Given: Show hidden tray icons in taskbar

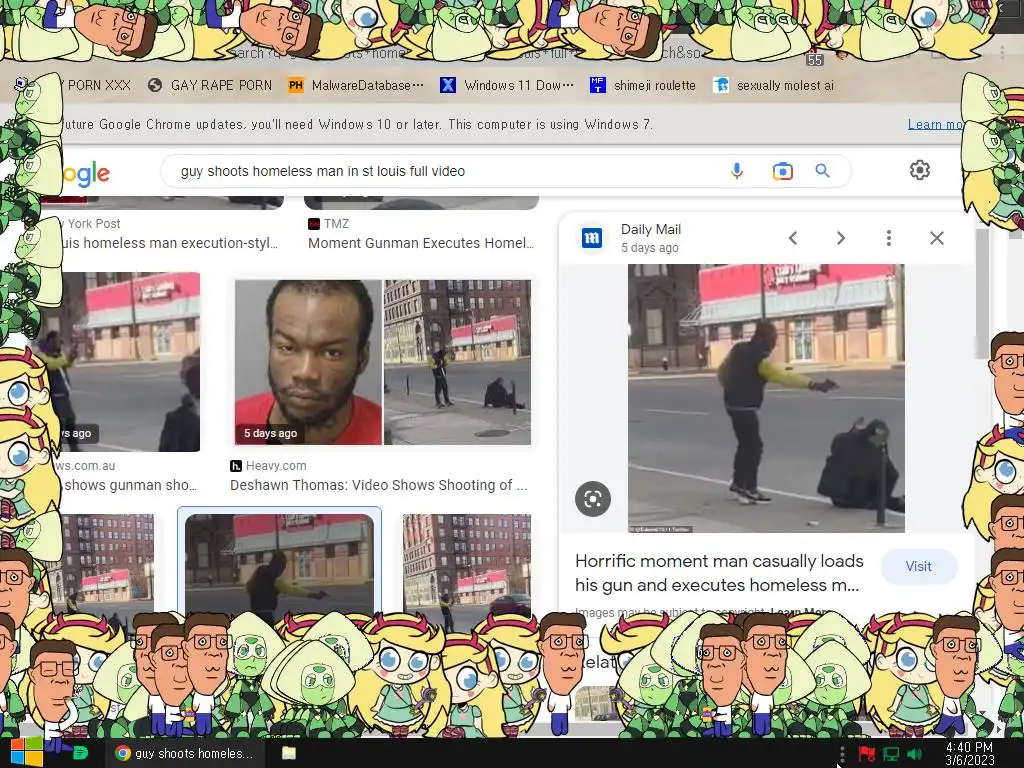Looking at the screenshot, I should point(842,754).
